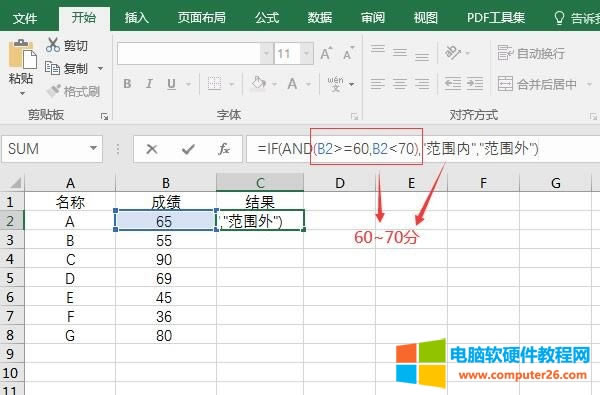
Task: Open the Insert Function fx dialog
Action: [x=224, y=149]
